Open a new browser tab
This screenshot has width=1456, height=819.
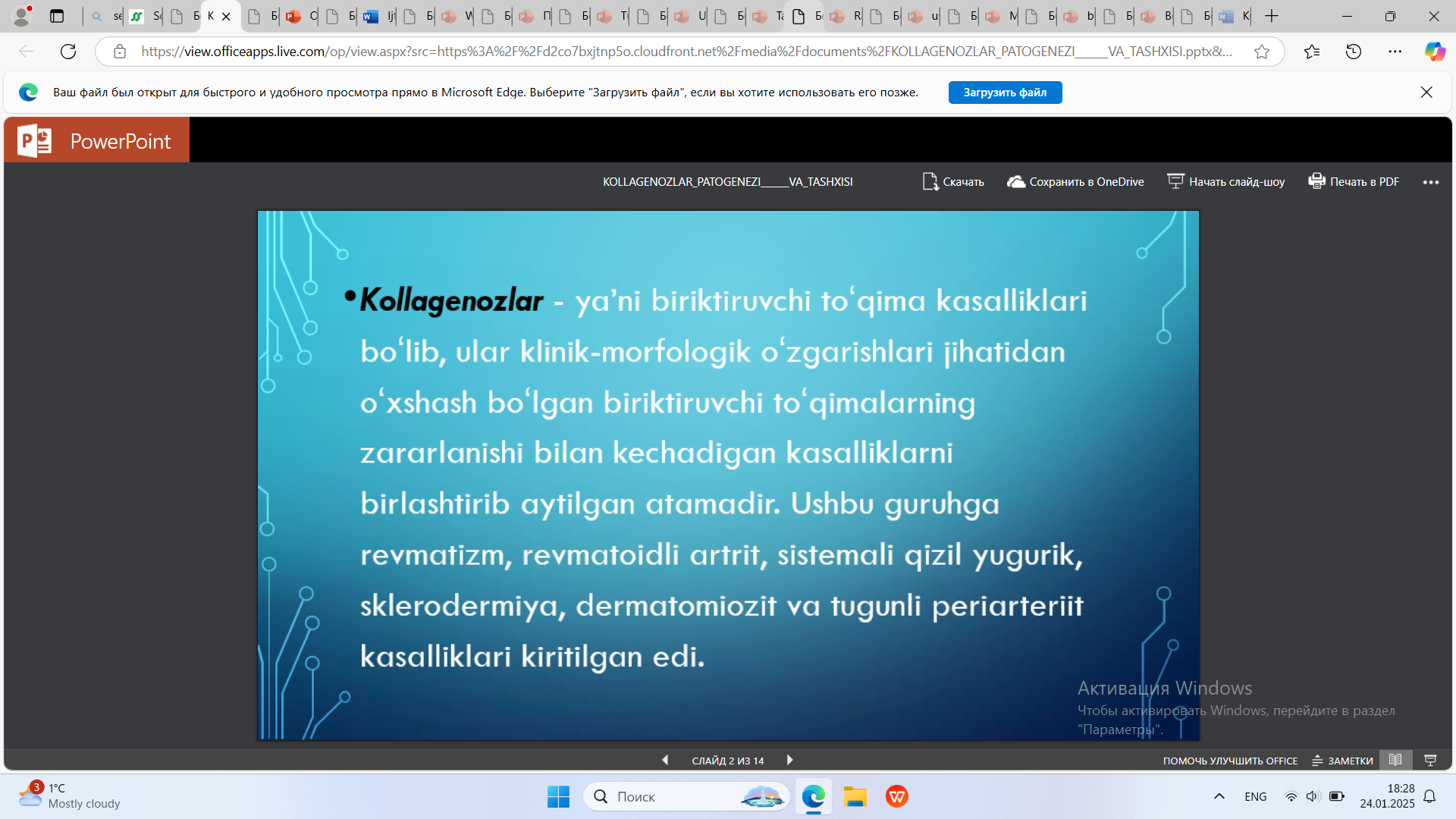click(1272, 16)
